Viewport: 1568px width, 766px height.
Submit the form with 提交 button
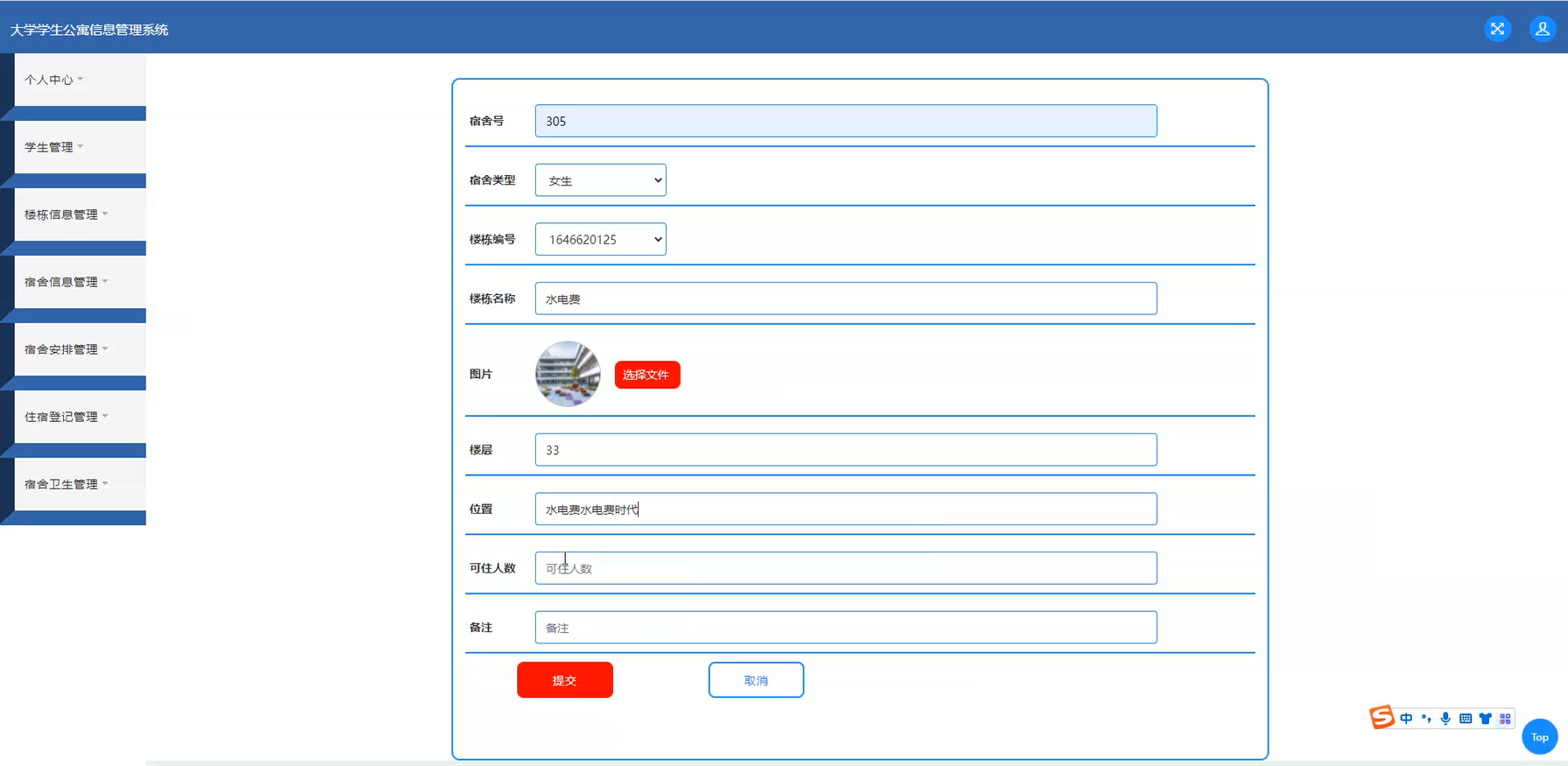tap(564, 680)
